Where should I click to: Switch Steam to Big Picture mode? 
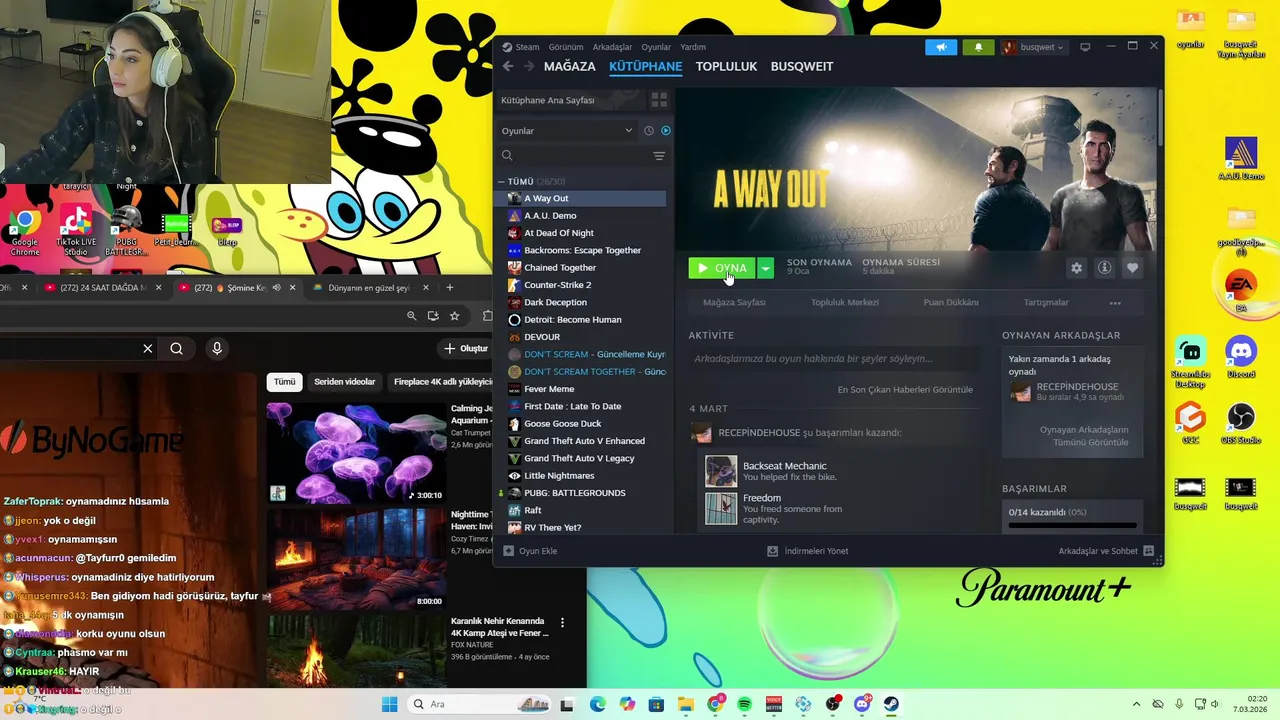click(1085, 47)
